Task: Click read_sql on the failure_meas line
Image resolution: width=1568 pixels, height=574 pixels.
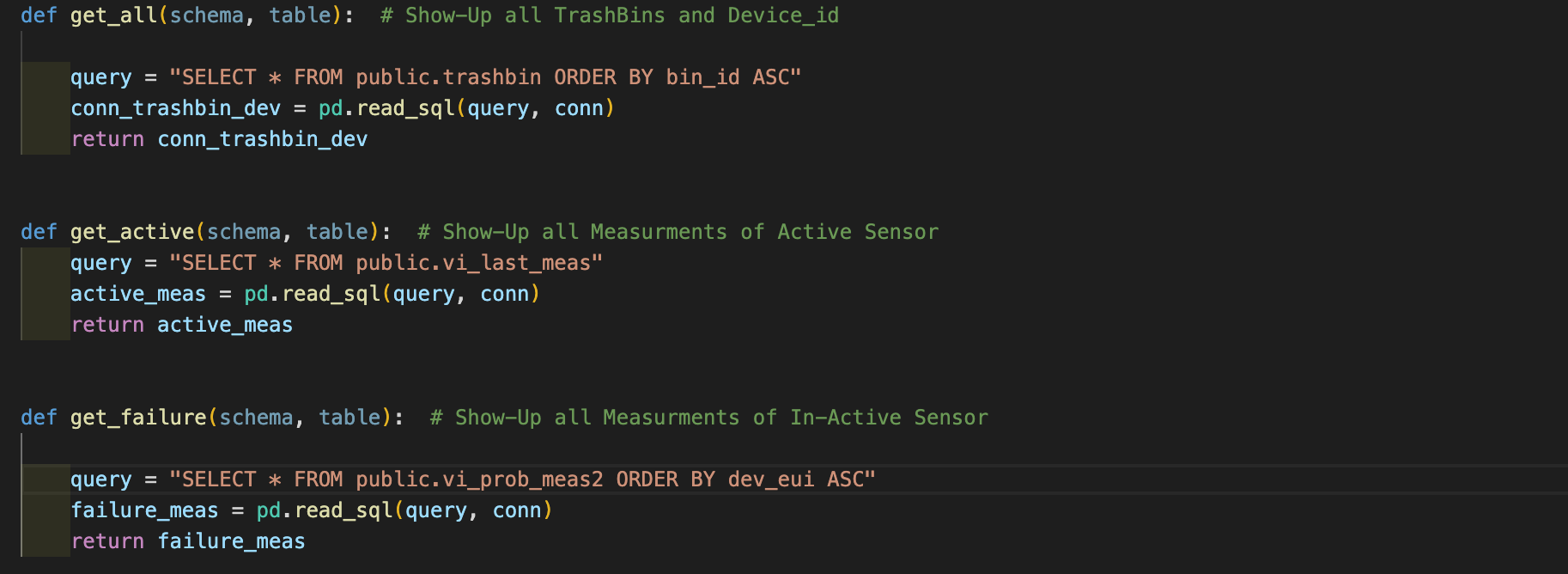Action: coord(343,510)
